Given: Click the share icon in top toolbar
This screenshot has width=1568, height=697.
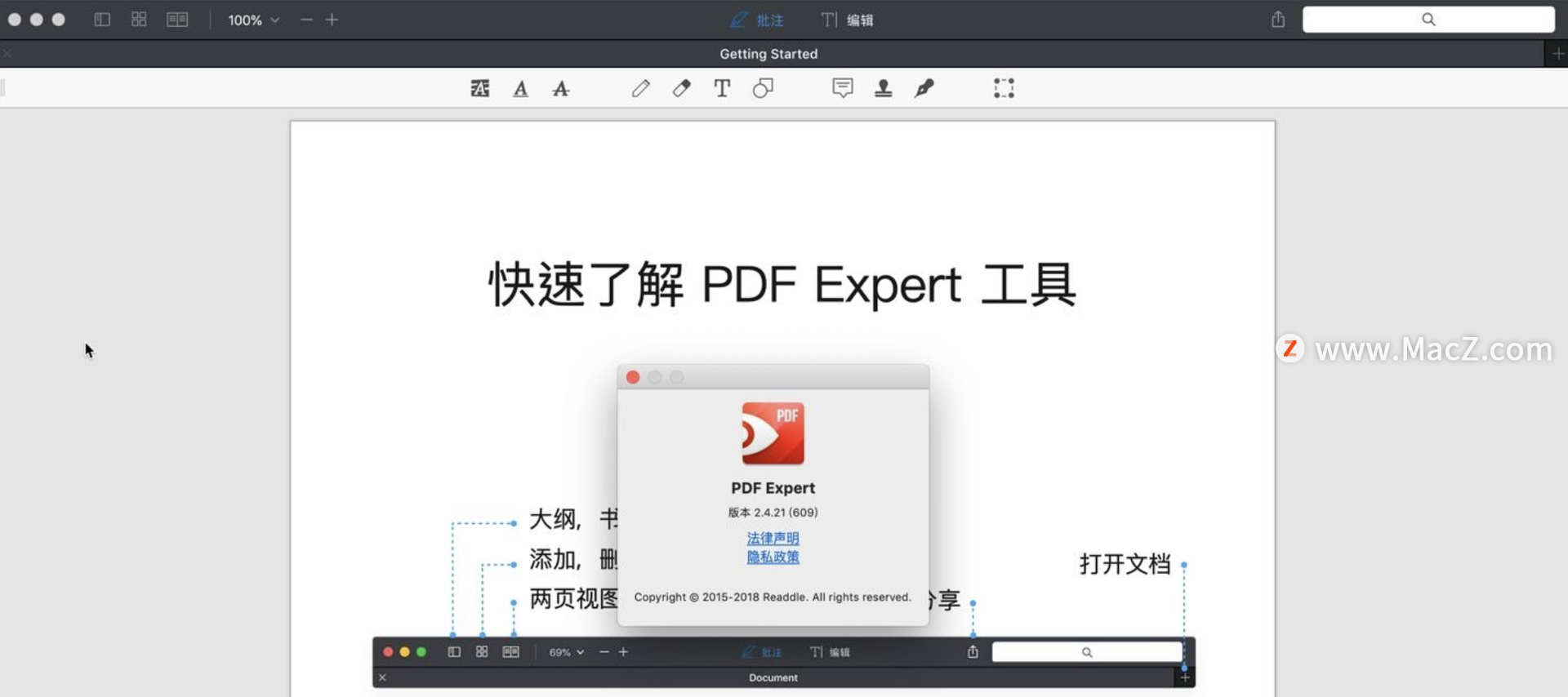Looking at the screenshot, I should (x=1278, y=20).
